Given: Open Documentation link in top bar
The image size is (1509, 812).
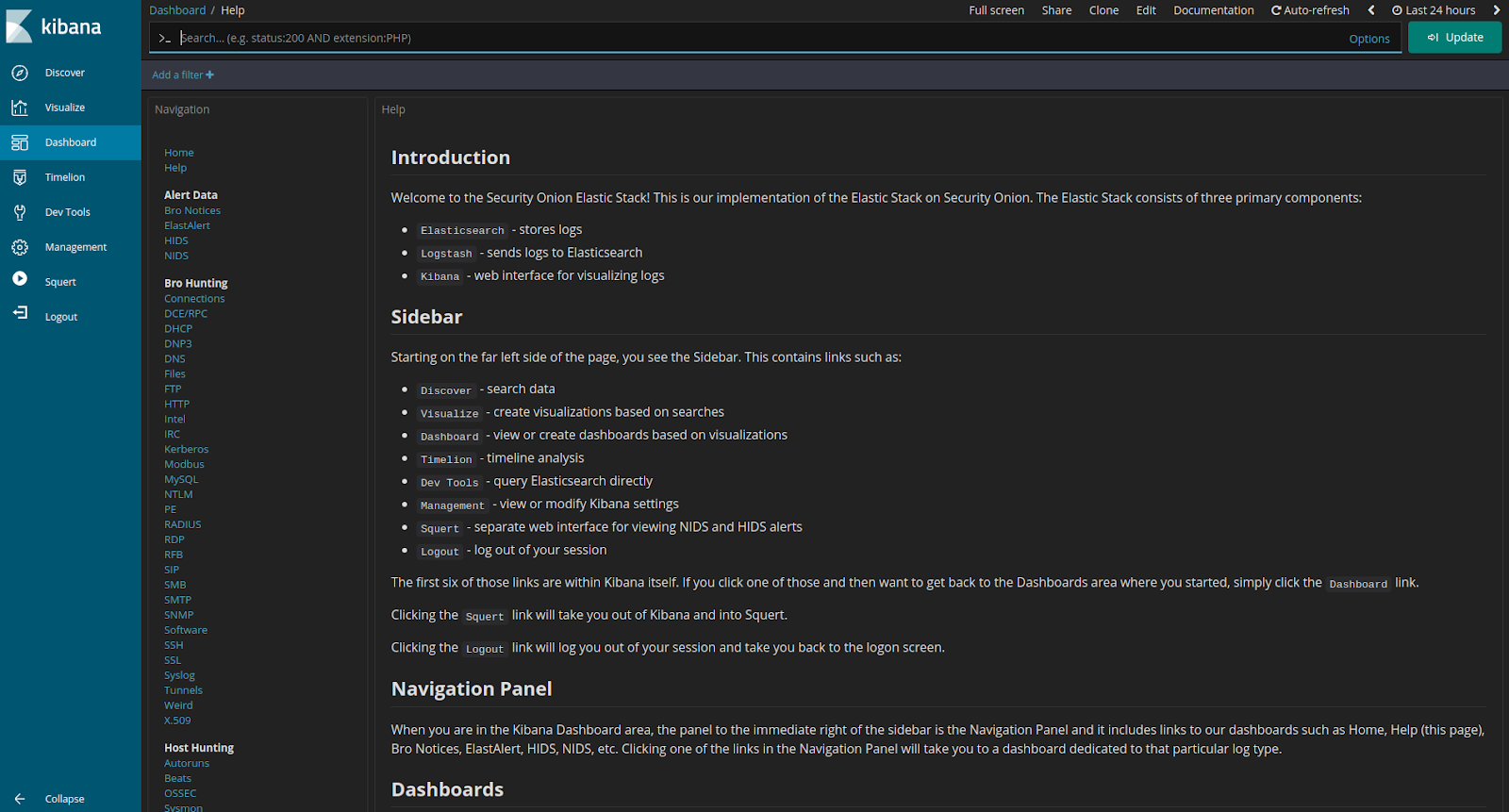Looking at the screenshot, I should pyautogui.click(x=1214, y=10).
